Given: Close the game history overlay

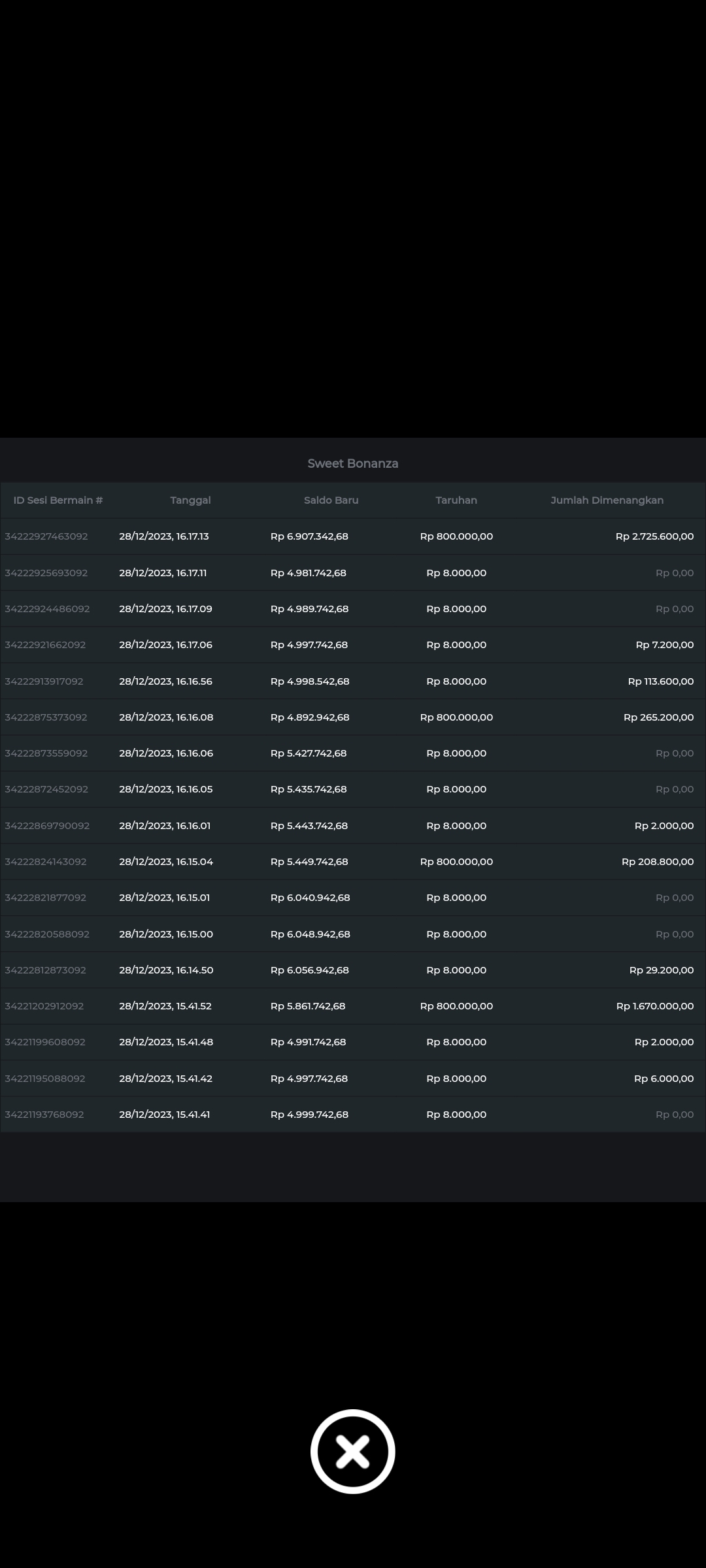Looking at the screenshot, I should point(352,1451).
